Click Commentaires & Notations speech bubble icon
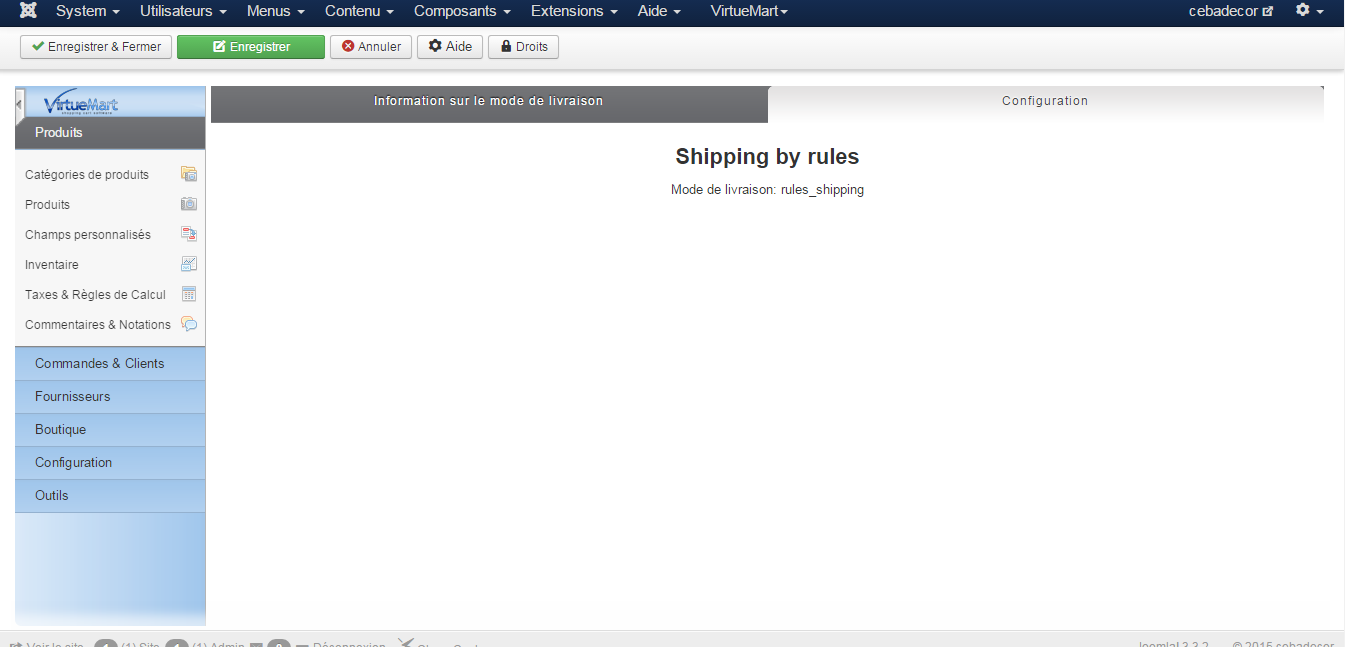This screenshot has height=647, width=1345. (189, 324)
